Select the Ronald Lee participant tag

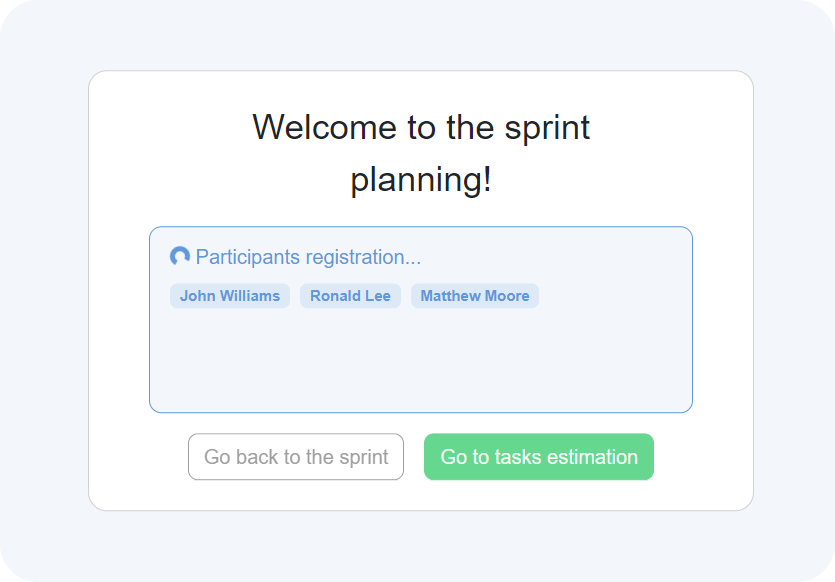pos(350,296)
